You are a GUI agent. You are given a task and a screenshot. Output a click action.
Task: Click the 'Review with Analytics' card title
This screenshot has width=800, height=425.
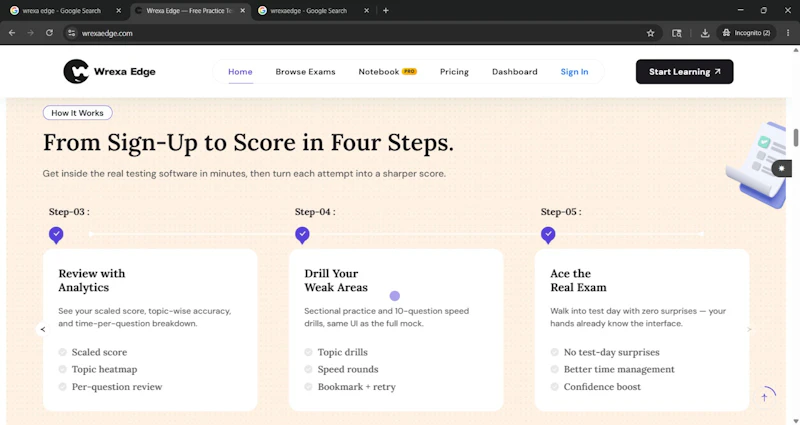[x=92, y=280]
